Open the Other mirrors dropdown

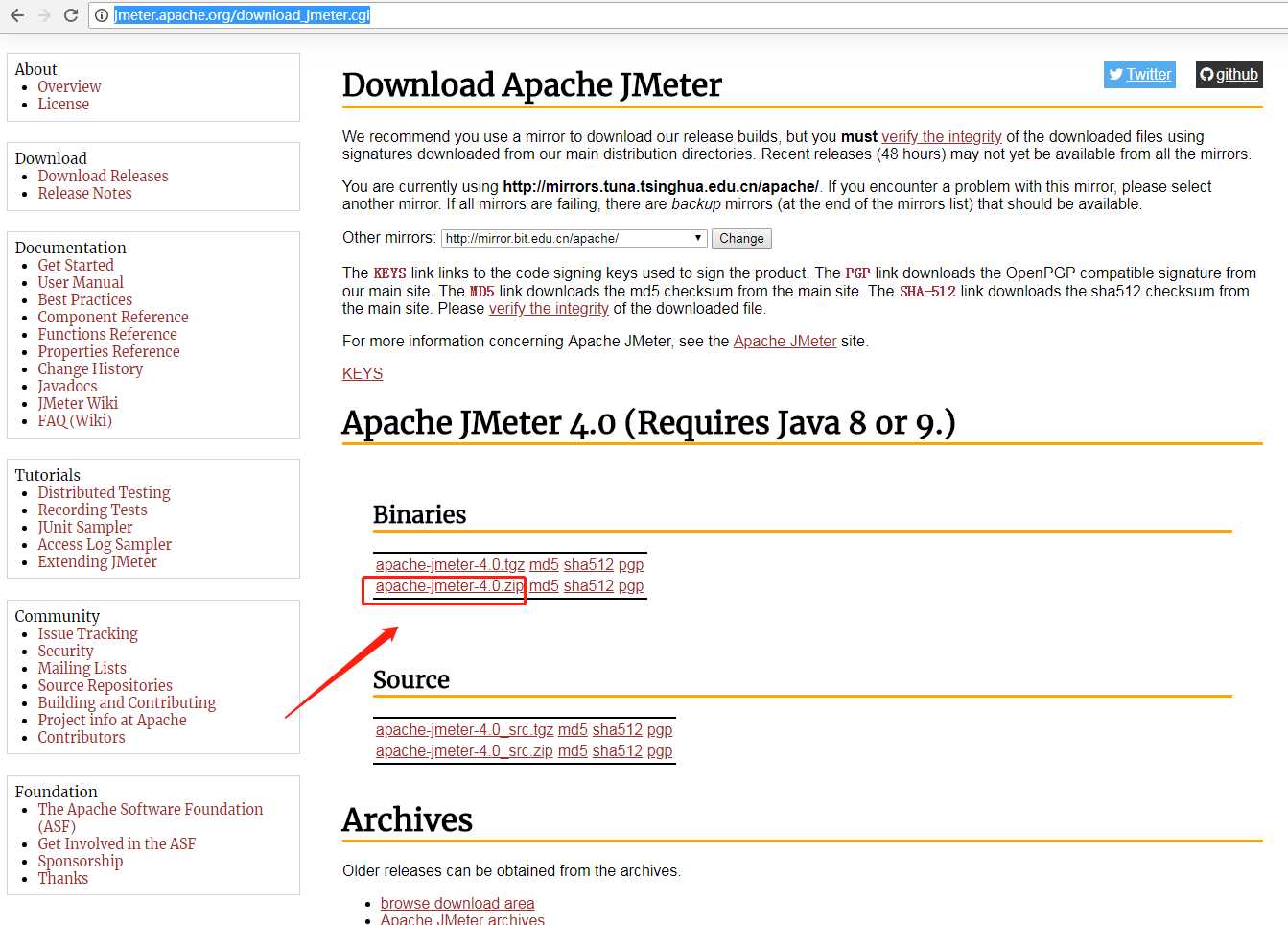574,238
